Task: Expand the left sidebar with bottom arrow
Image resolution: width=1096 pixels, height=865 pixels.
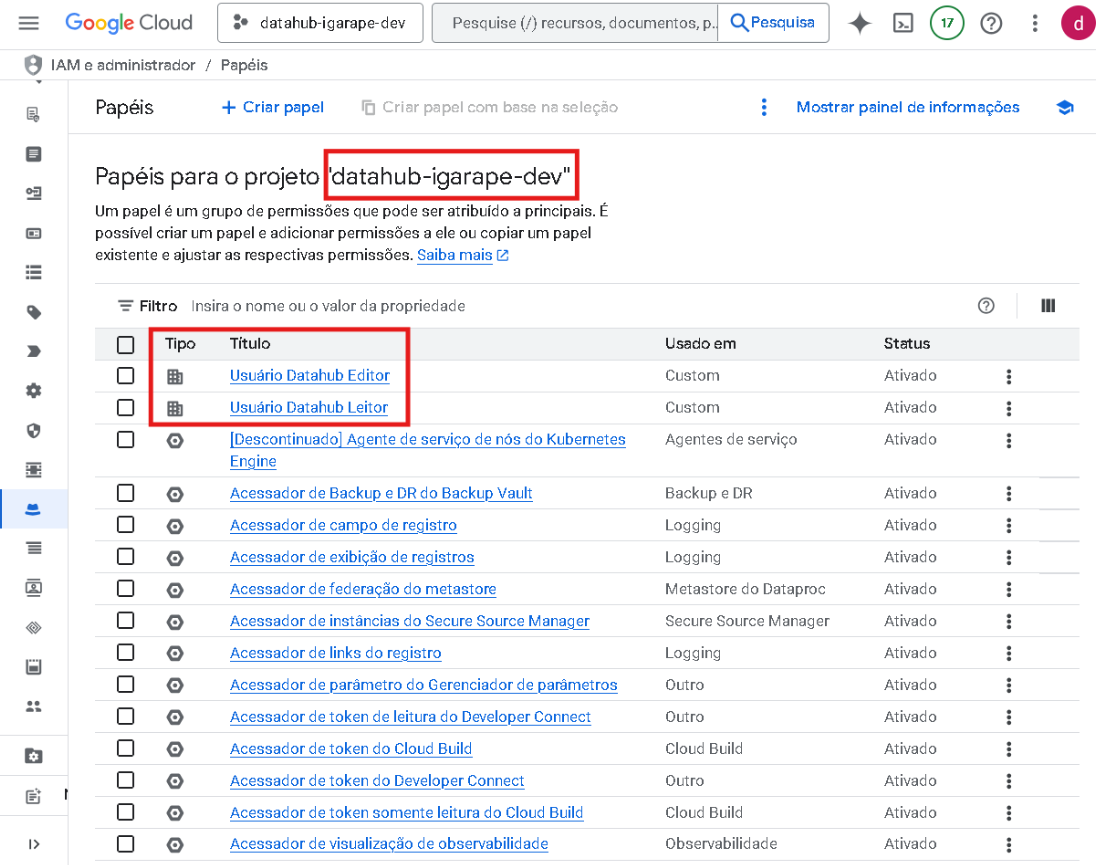Action: pos(34,844)
